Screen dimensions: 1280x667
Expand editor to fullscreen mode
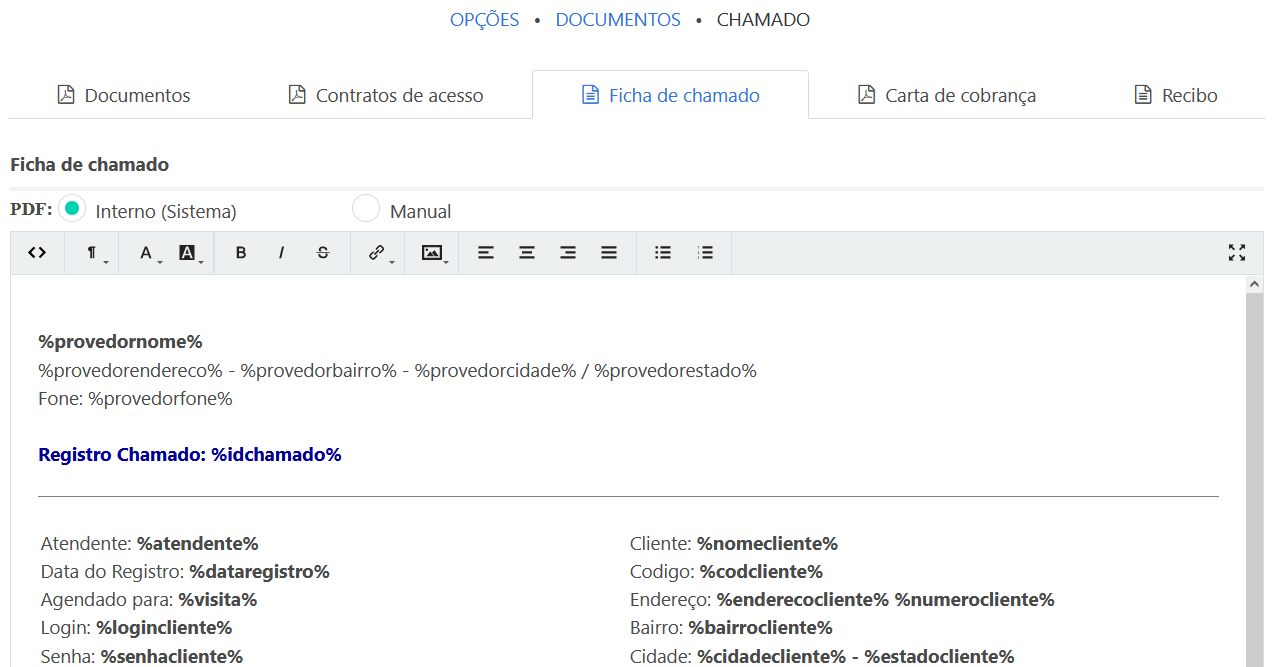coord(1237,253)
